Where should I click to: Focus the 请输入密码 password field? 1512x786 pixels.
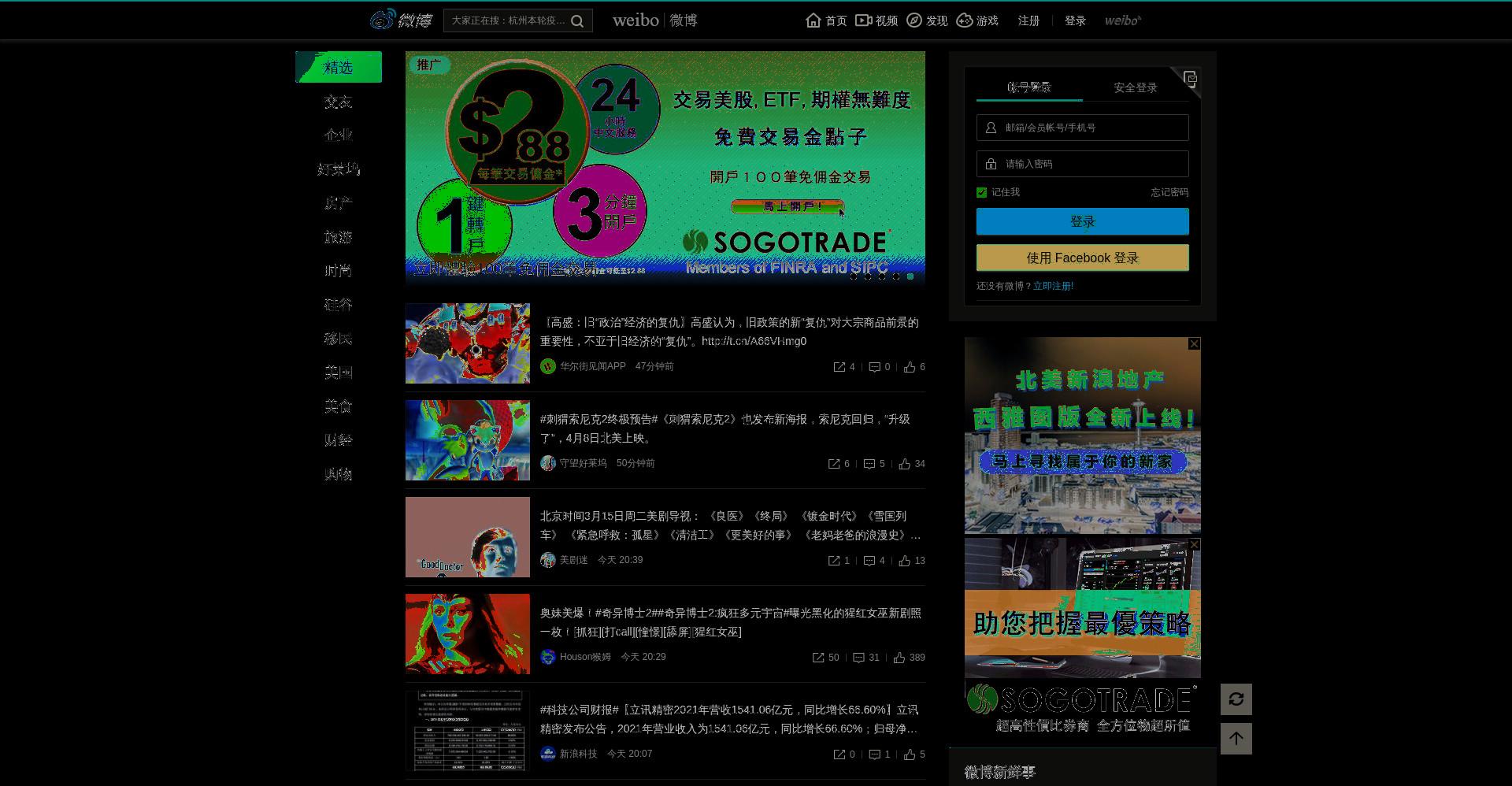[1083, 164]
